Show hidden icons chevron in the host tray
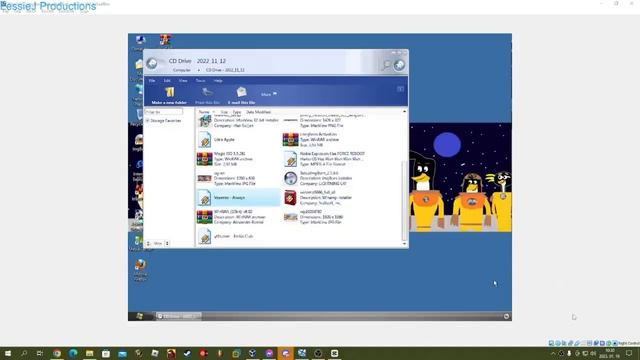Screen dimensions: 640x360 (x=553, y=353)
